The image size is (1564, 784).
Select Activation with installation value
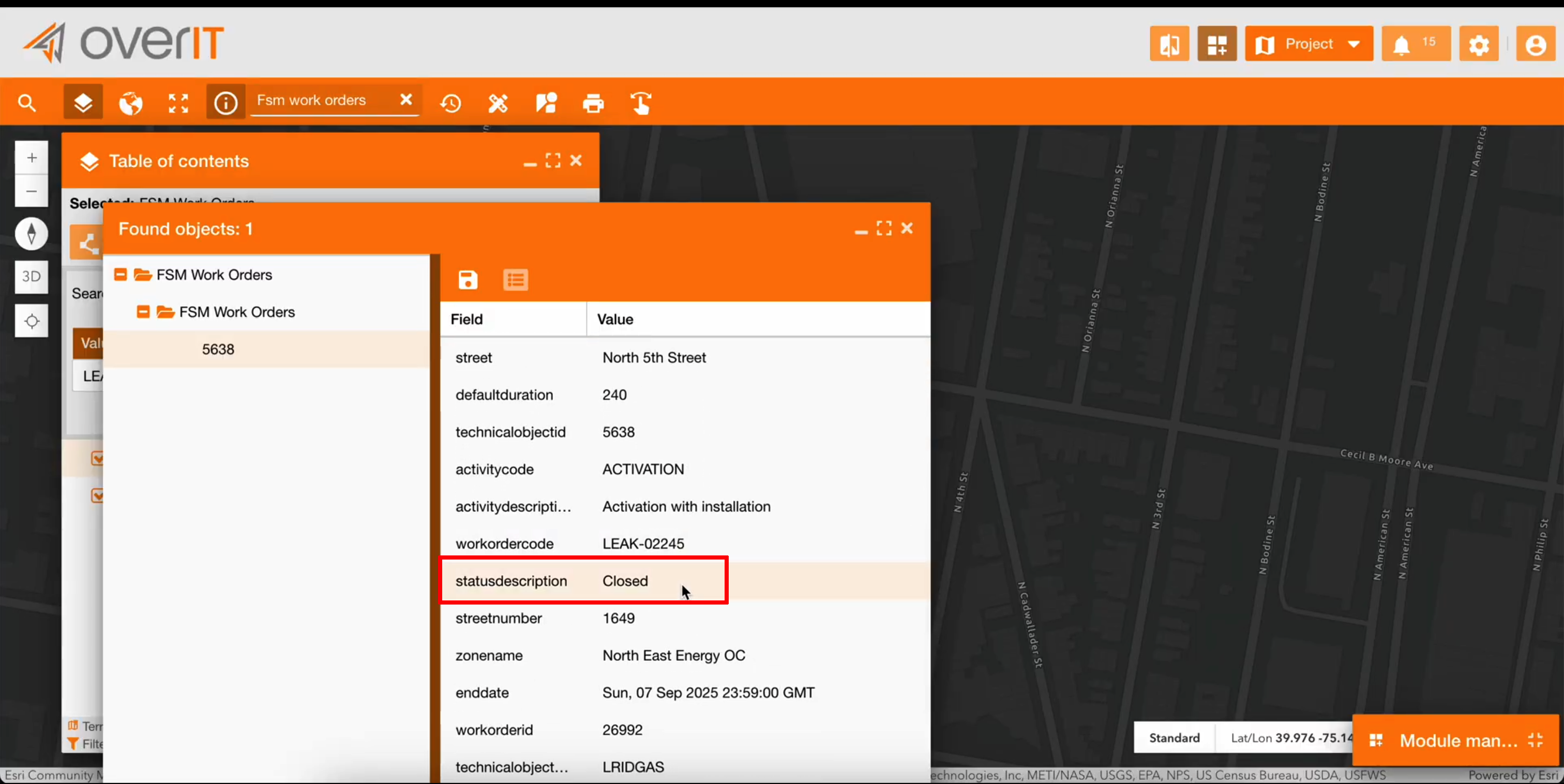tap(687, 506)
